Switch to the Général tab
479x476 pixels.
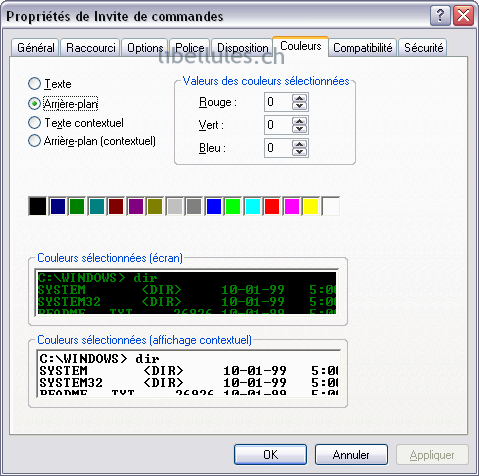[x=35, y=48]
